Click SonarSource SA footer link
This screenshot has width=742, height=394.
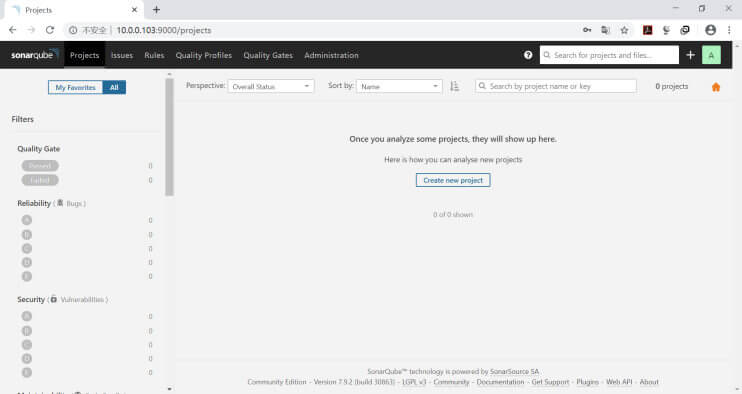click(x=514, y=371)
